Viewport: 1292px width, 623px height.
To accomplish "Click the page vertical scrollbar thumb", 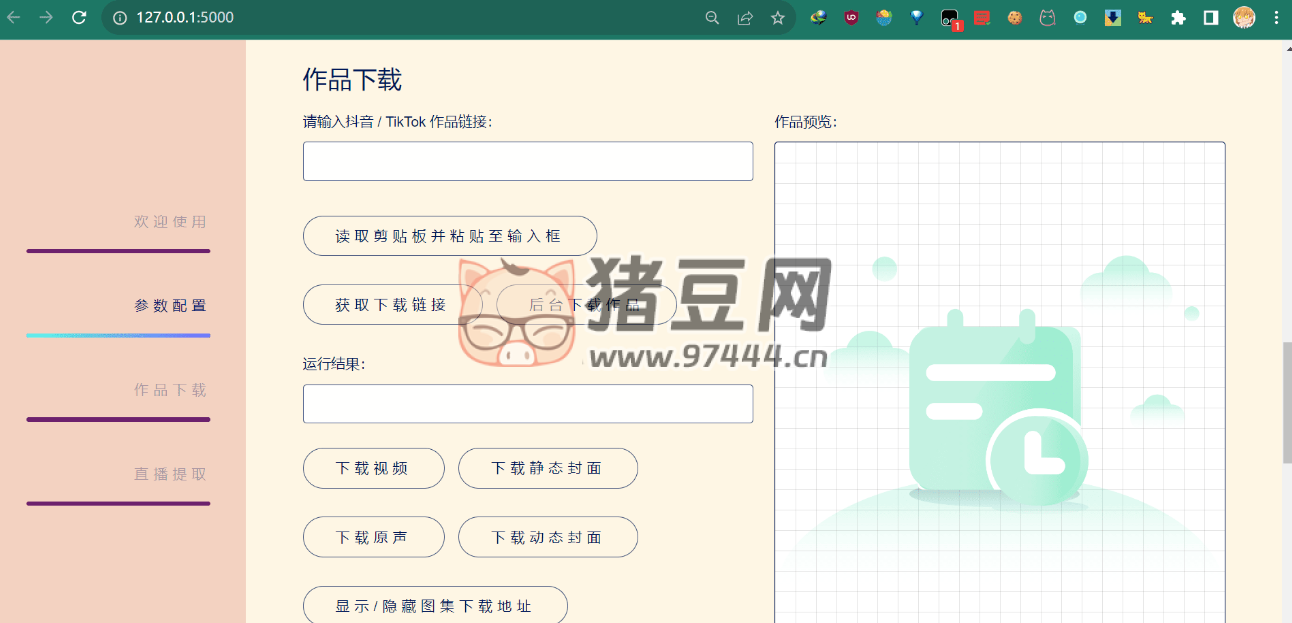I will 1286,402.
